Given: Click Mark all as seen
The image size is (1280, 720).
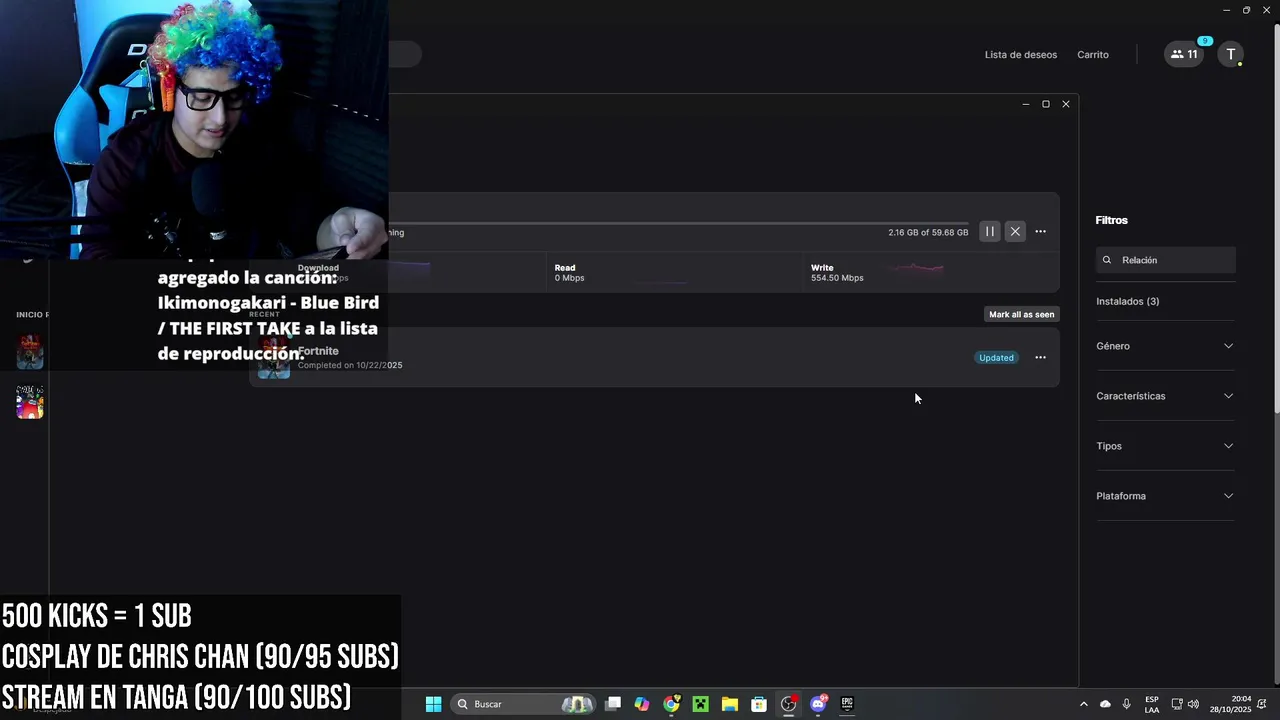Looking at the screenshot, I should (1021, 314).
